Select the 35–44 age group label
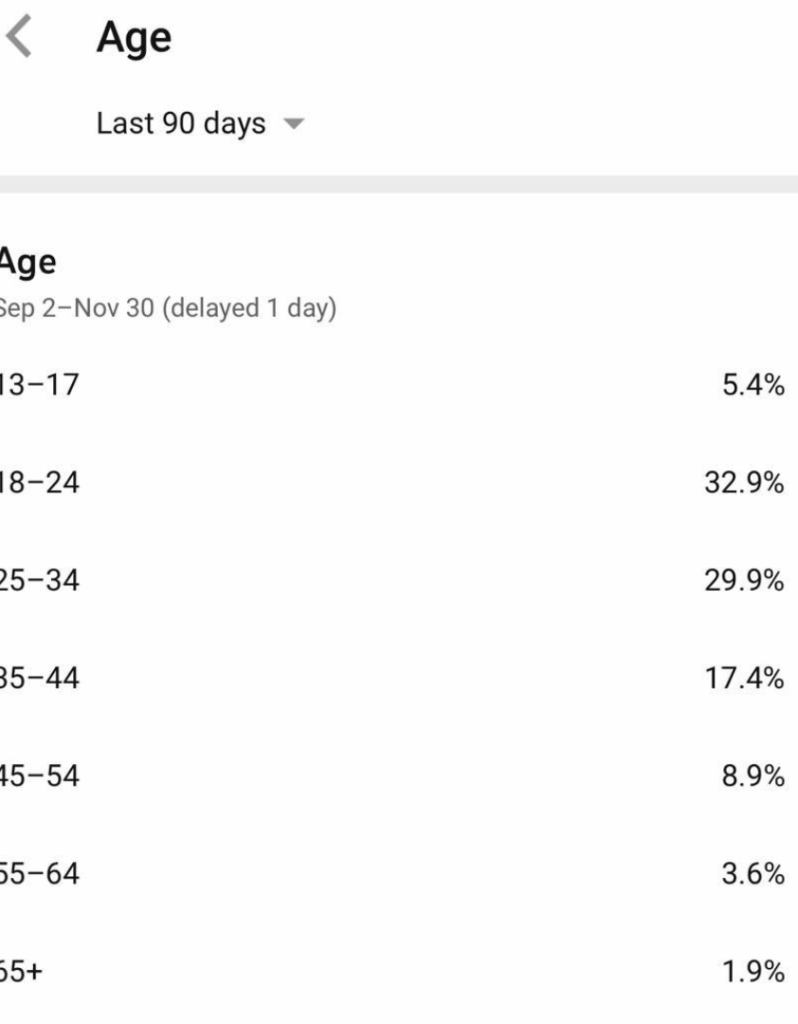Viewport: 798px width, 1024px height. (39, 678)
